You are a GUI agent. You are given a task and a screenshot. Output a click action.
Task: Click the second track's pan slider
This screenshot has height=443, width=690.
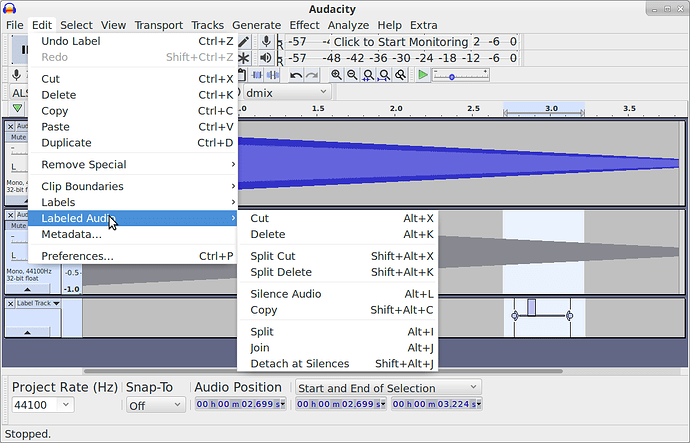click(18, 256)
